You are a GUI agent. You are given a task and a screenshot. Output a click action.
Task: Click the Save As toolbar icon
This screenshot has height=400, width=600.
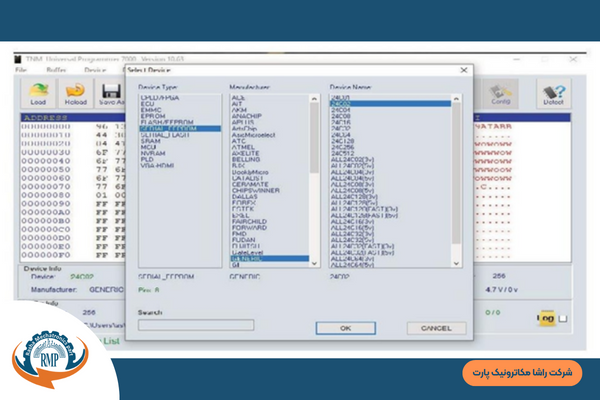[108, 93]
